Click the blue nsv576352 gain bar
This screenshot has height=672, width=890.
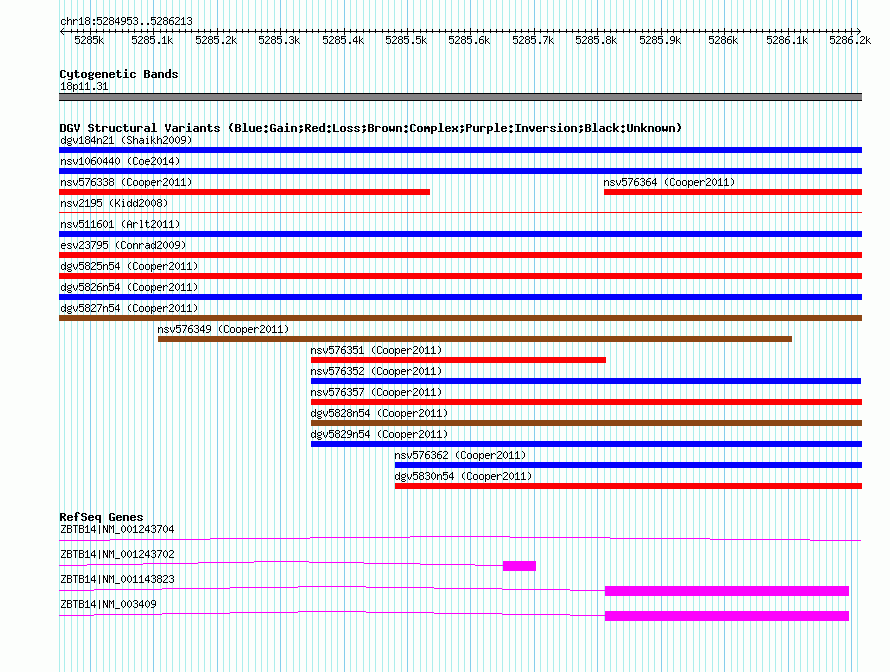(586, 381)
